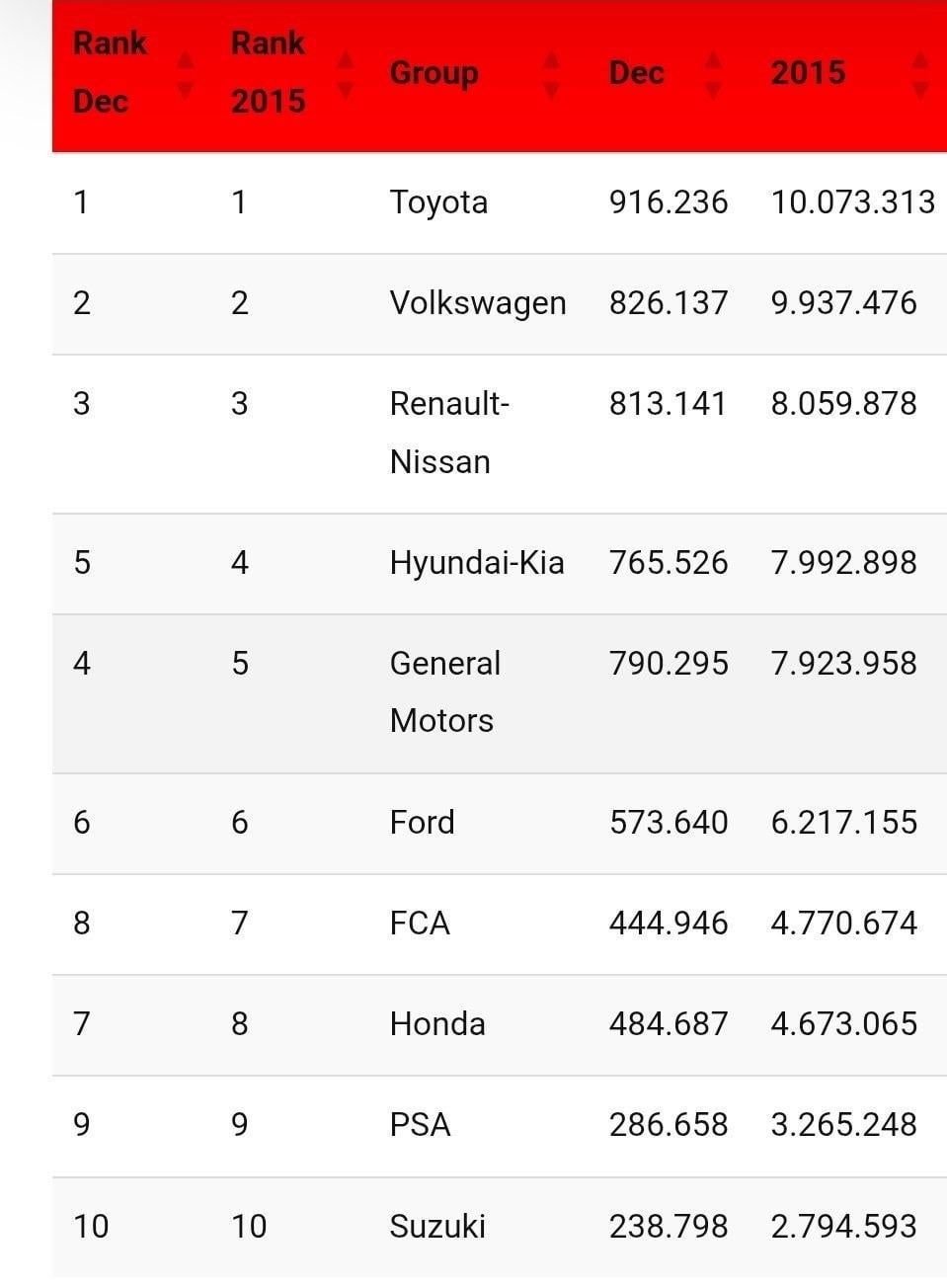Viewport: 947px width, 1288px height.
Task: Click sort arrows beside Rank Dec header
Action: 185,75
